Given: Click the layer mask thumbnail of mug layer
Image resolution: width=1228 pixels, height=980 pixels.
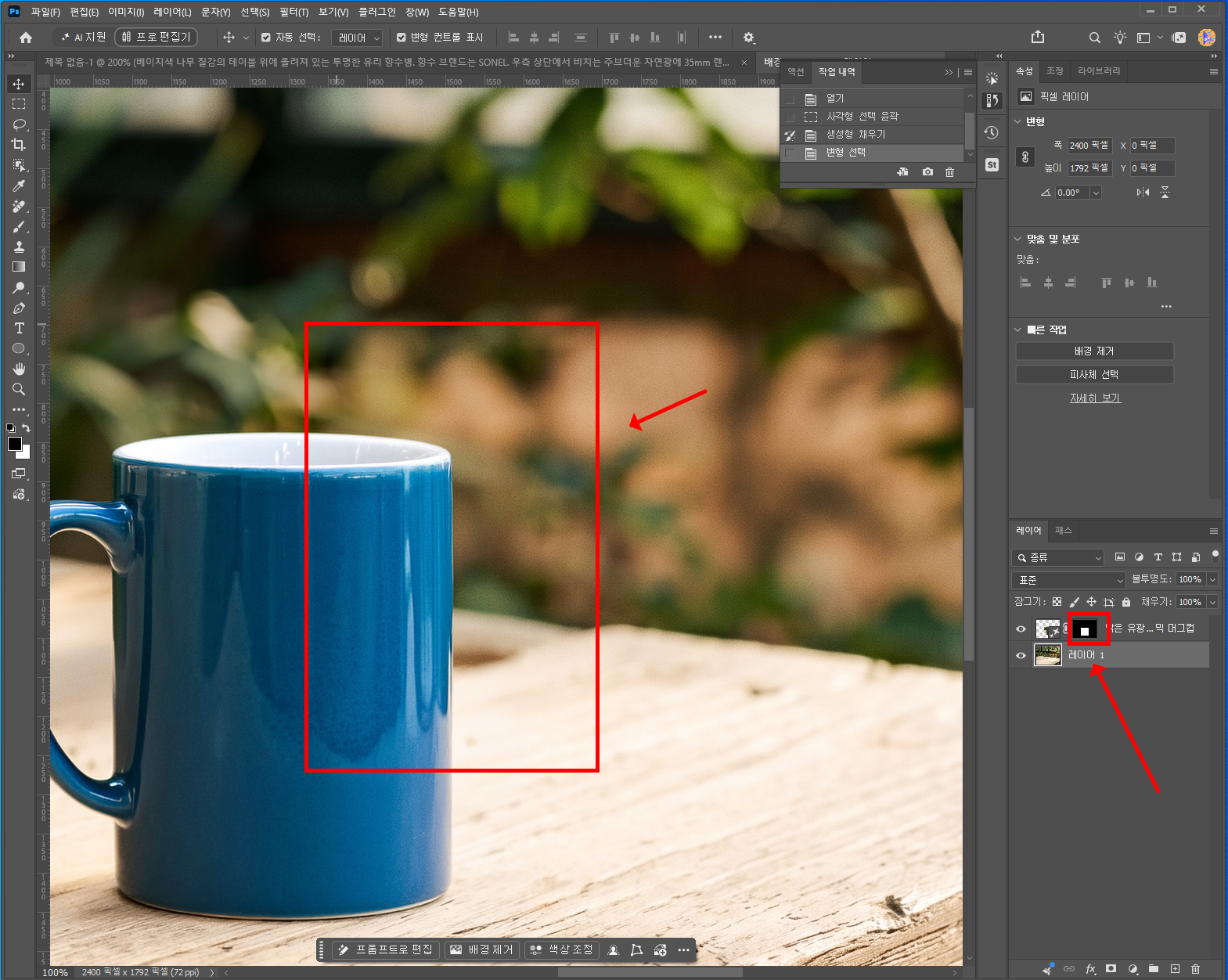Looking at the screenshot, I should coord(1085,629).
